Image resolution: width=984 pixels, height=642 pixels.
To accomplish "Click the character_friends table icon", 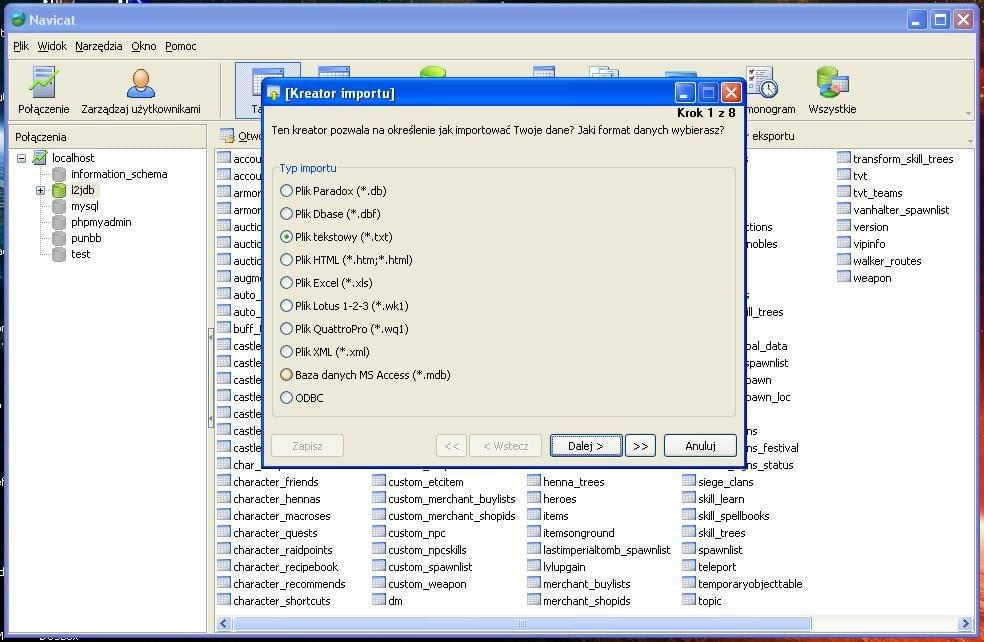I will (224, 481).
